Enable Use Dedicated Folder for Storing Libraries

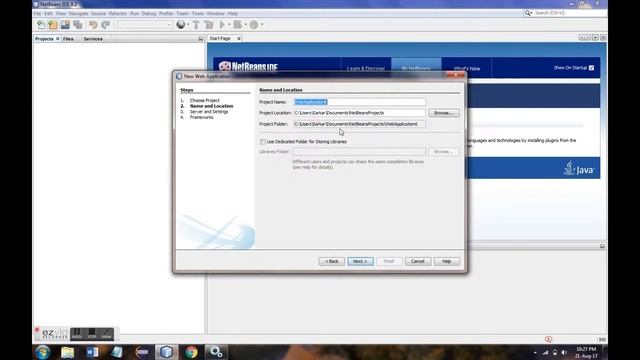(262, 142)
